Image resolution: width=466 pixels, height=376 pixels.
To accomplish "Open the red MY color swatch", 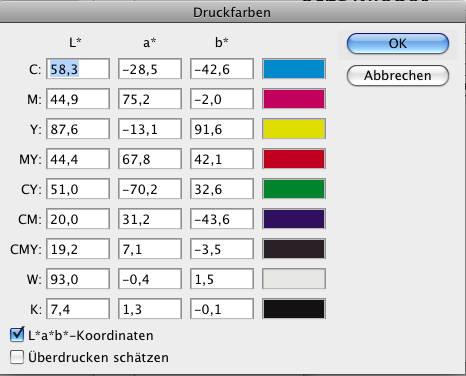I will point(294,159).
